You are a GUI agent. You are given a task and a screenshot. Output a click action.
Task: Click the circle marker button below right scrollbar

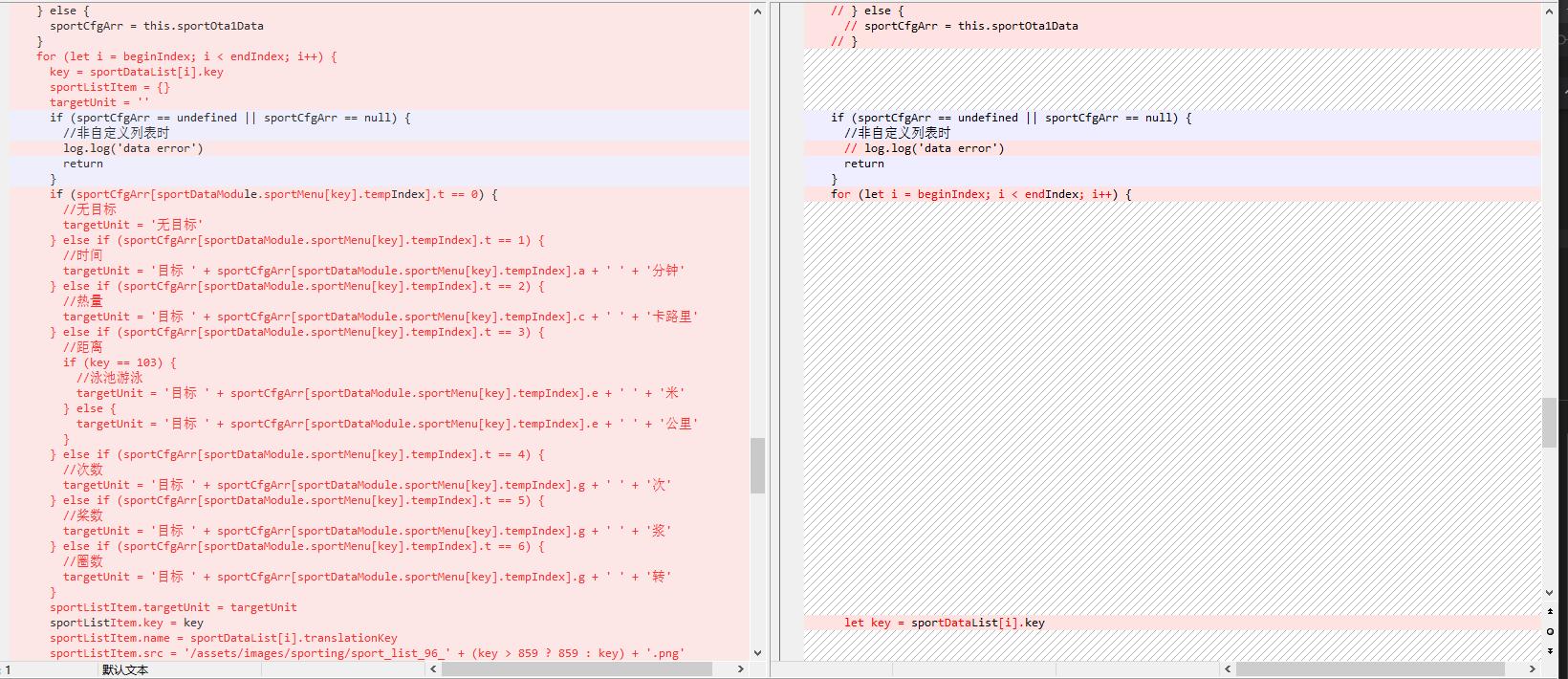pos(1550,631)
